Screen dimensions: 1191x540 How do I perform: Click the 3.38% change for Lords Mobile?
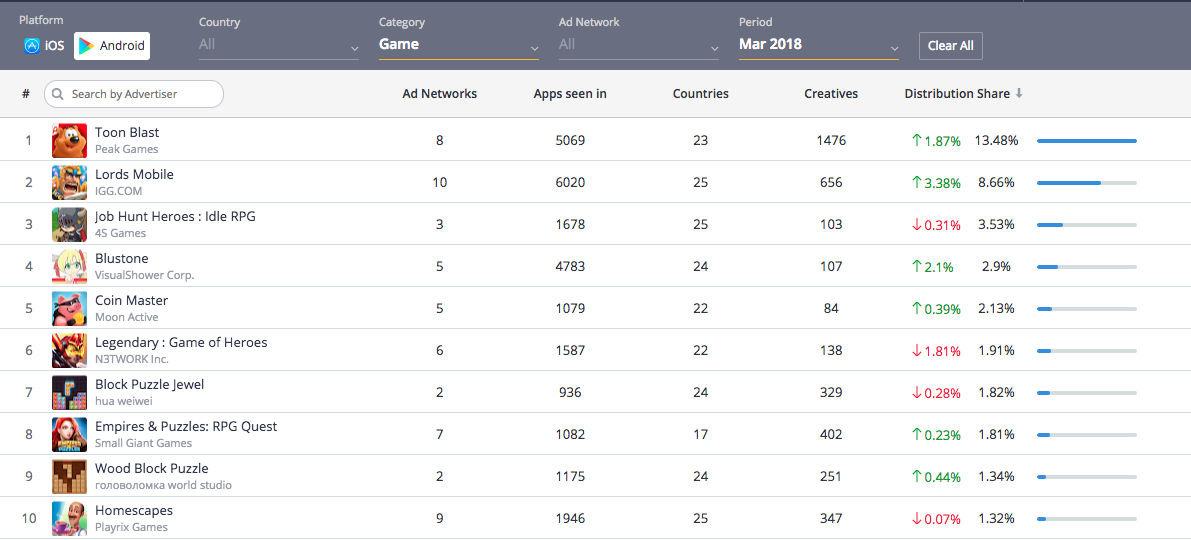point(936,183)
